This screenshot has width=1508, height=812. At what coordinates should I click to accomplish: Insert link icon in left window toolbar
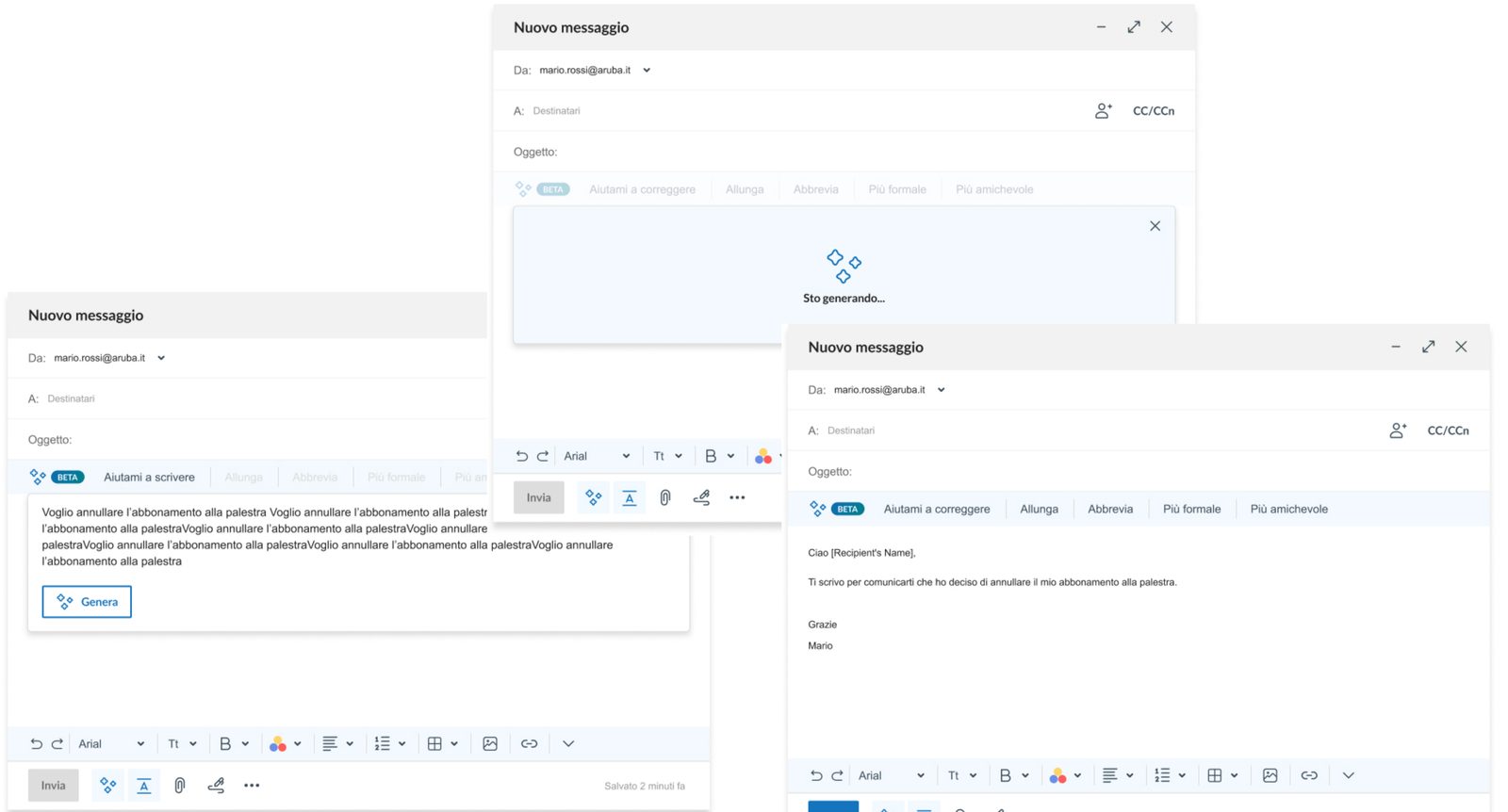pos(530,744)
